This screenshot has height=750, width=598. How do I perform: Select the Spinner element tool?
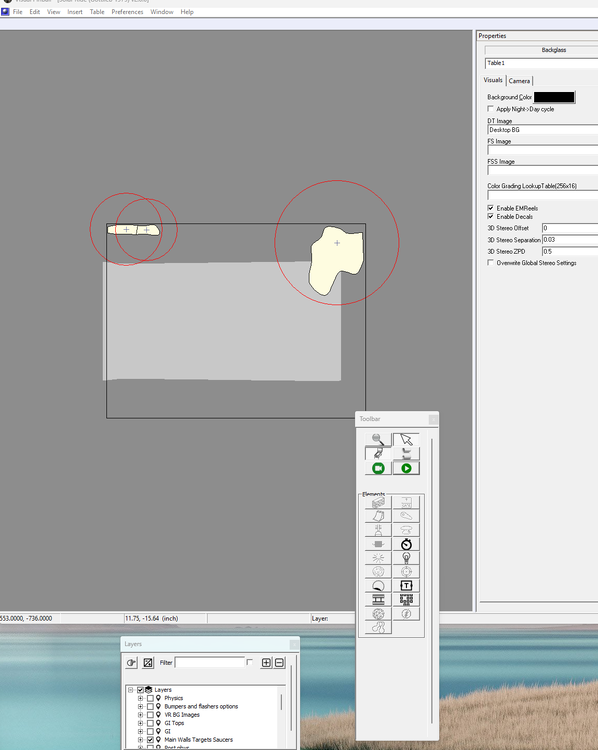tap(378, 544)
